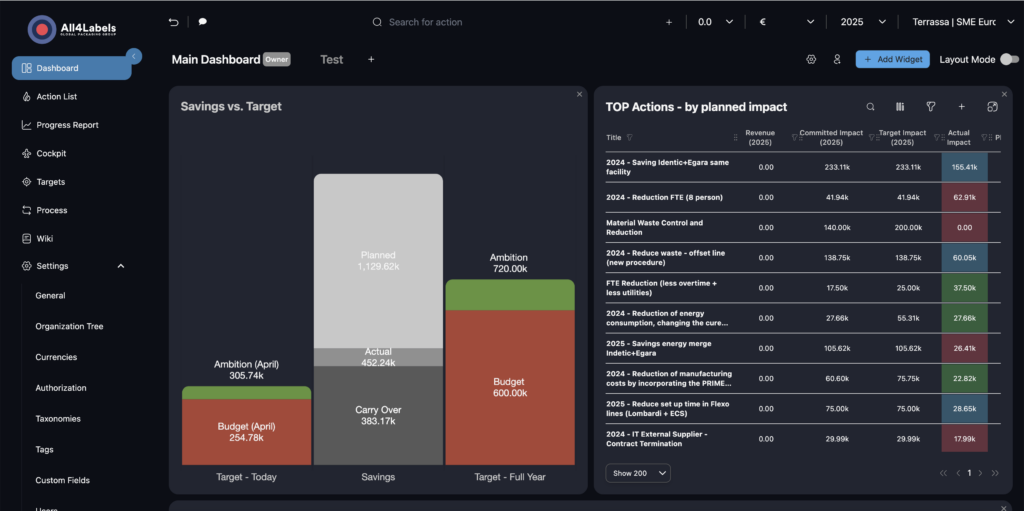Image resolution: width=1024 pixels, height=511 pixels.
Task: Click the undo arrow icon in top bar
Action: 174,22
